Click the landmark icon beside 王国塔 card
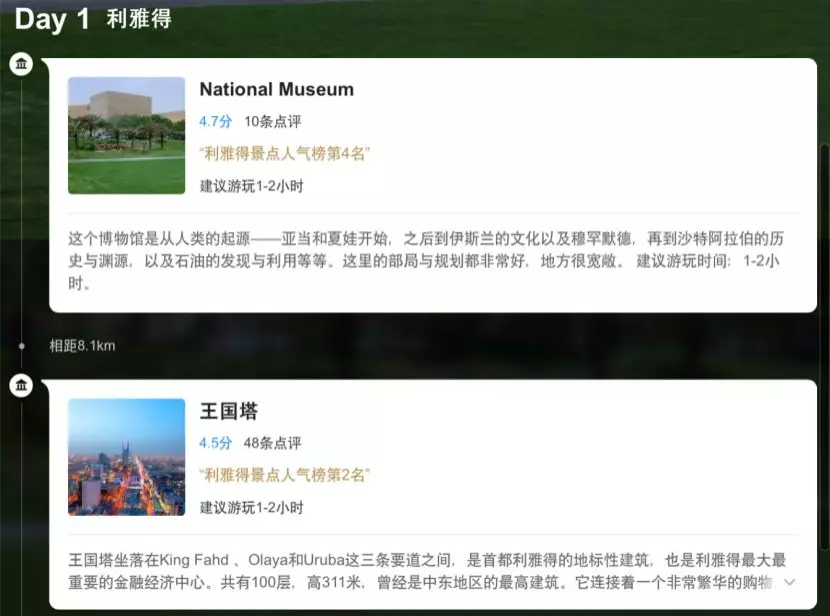Image resolution: width=830 pixels, height=616 pixels. click(x=21, y=386)
